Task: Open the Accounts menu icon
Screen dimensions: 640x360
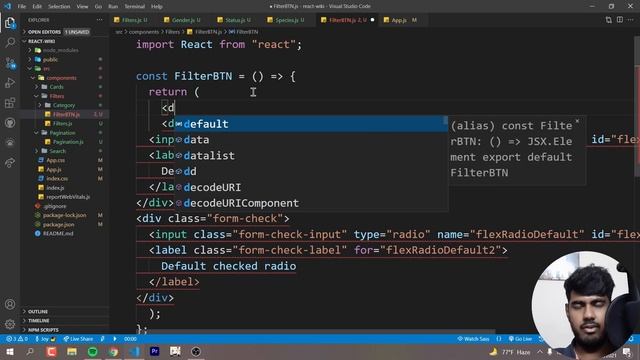Action: 10,304
